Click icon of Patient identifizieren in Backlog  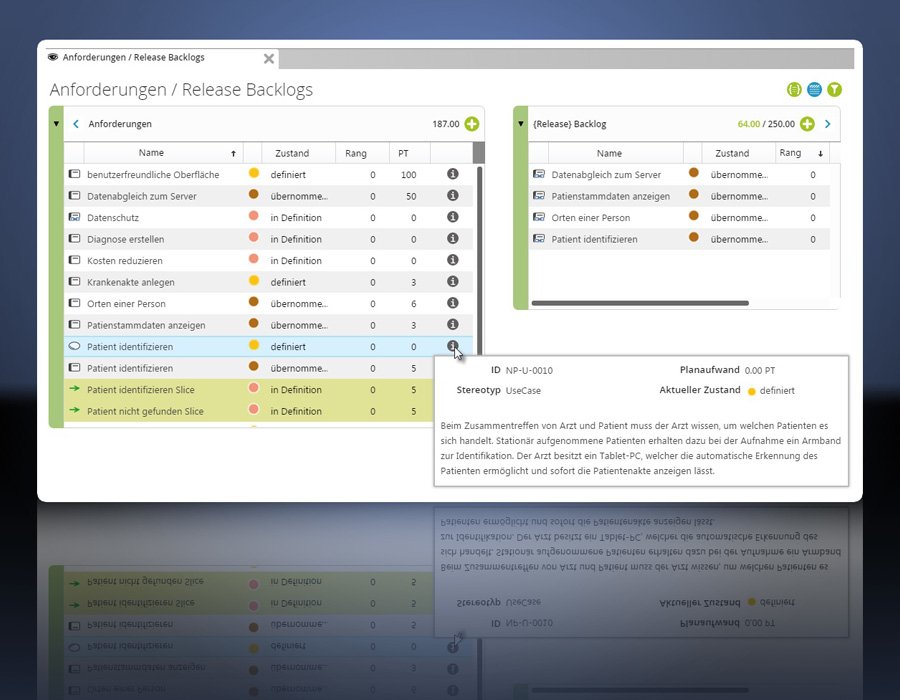pyautogui.click(x=538, y=238)
